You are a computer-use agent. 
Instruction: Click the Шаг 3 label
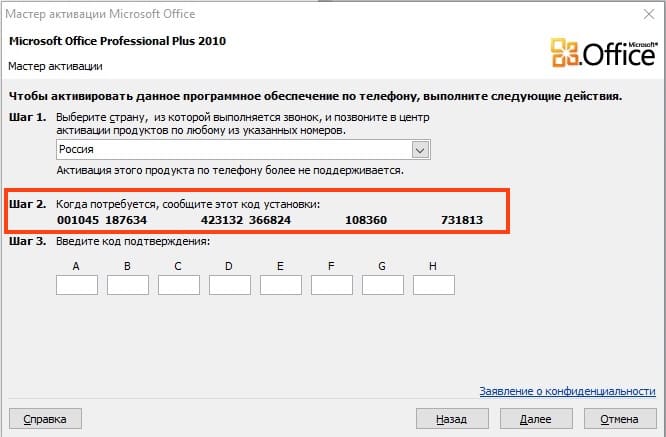(28, 241)
